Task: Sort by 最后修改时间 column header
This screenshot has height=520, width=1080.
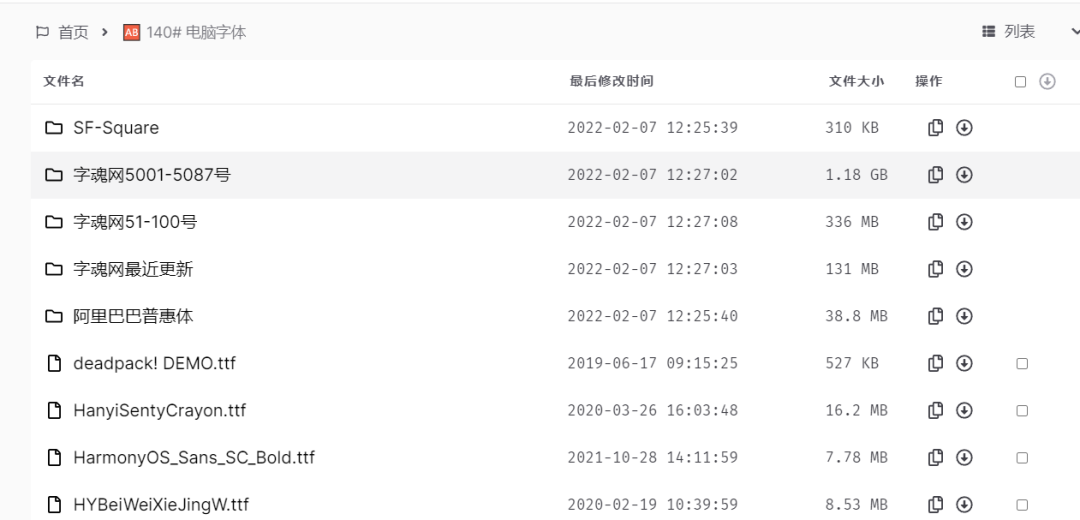Action: coord(611,82)
